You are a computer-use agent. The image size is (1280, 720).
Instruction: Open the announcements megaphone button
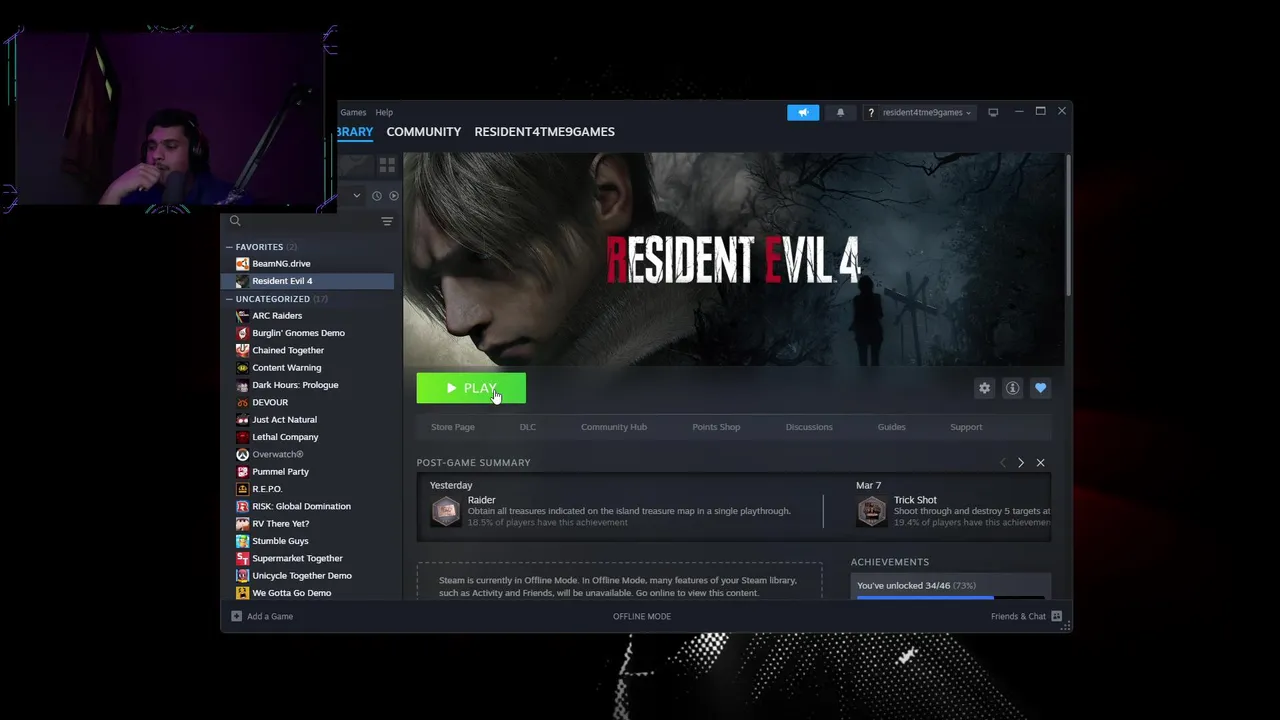(x=803, y=112)
